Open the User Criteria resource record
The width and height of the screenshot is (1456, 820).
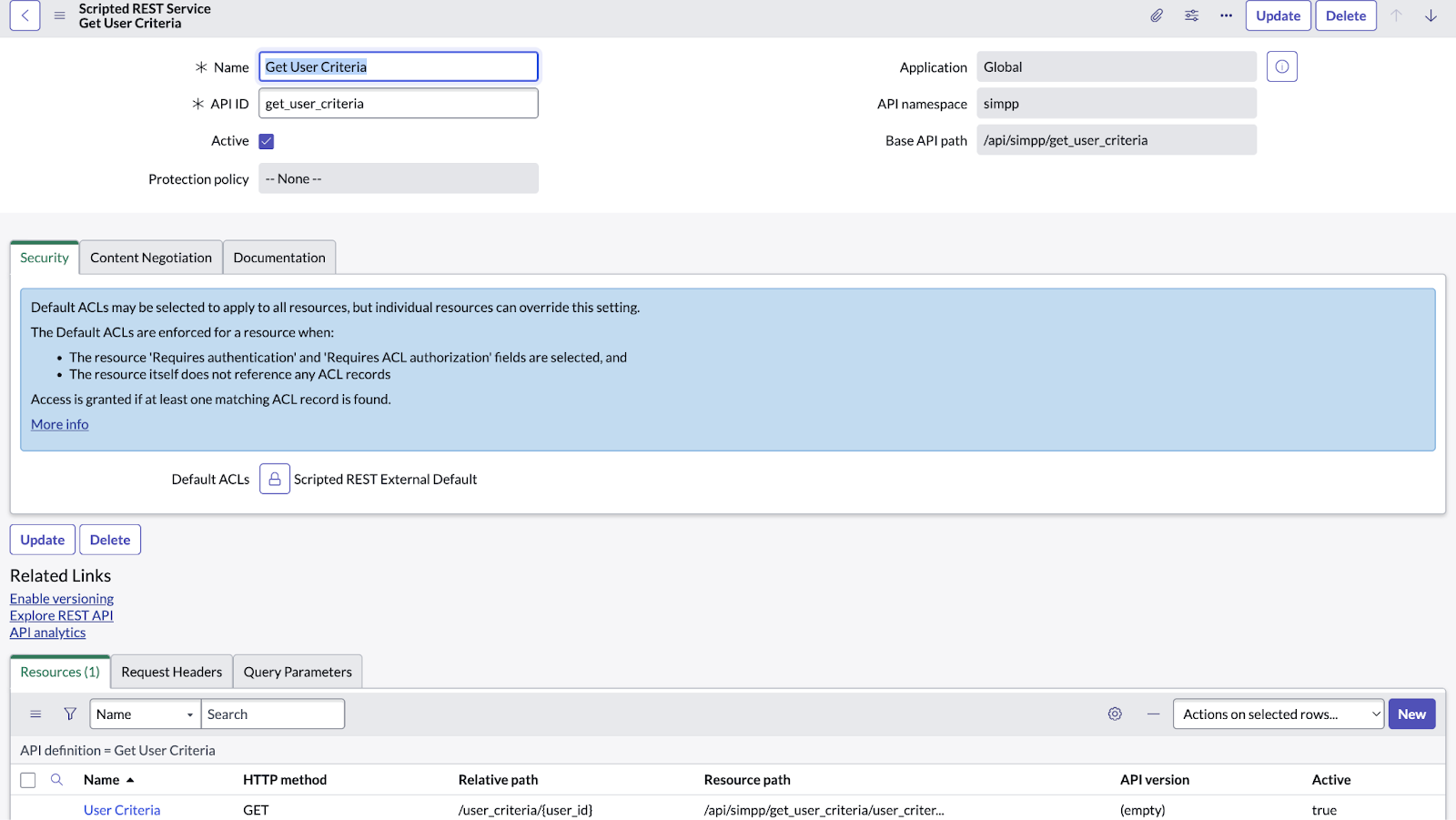click(x=122, y=810)
